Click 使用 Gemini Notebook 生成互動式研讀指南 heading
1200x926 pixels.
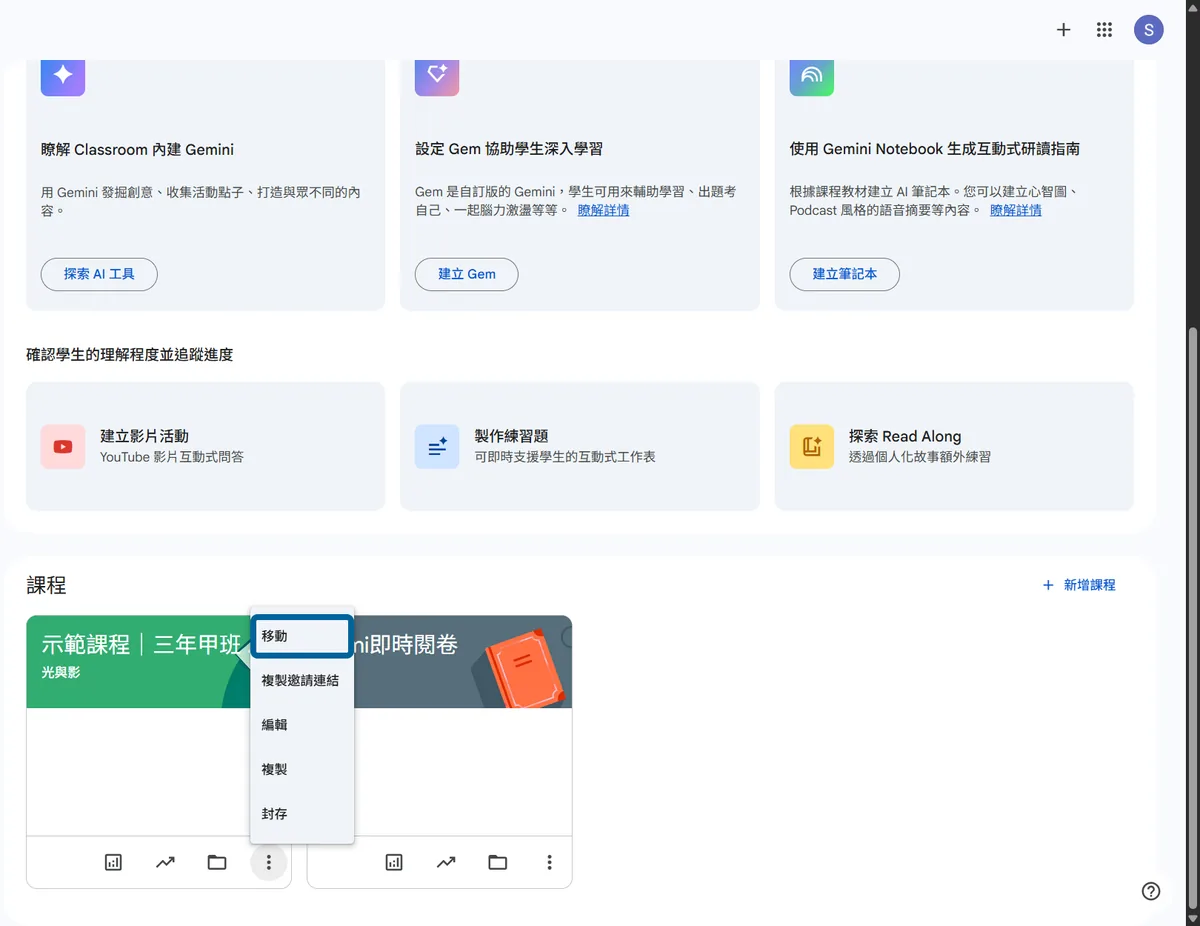935,149
